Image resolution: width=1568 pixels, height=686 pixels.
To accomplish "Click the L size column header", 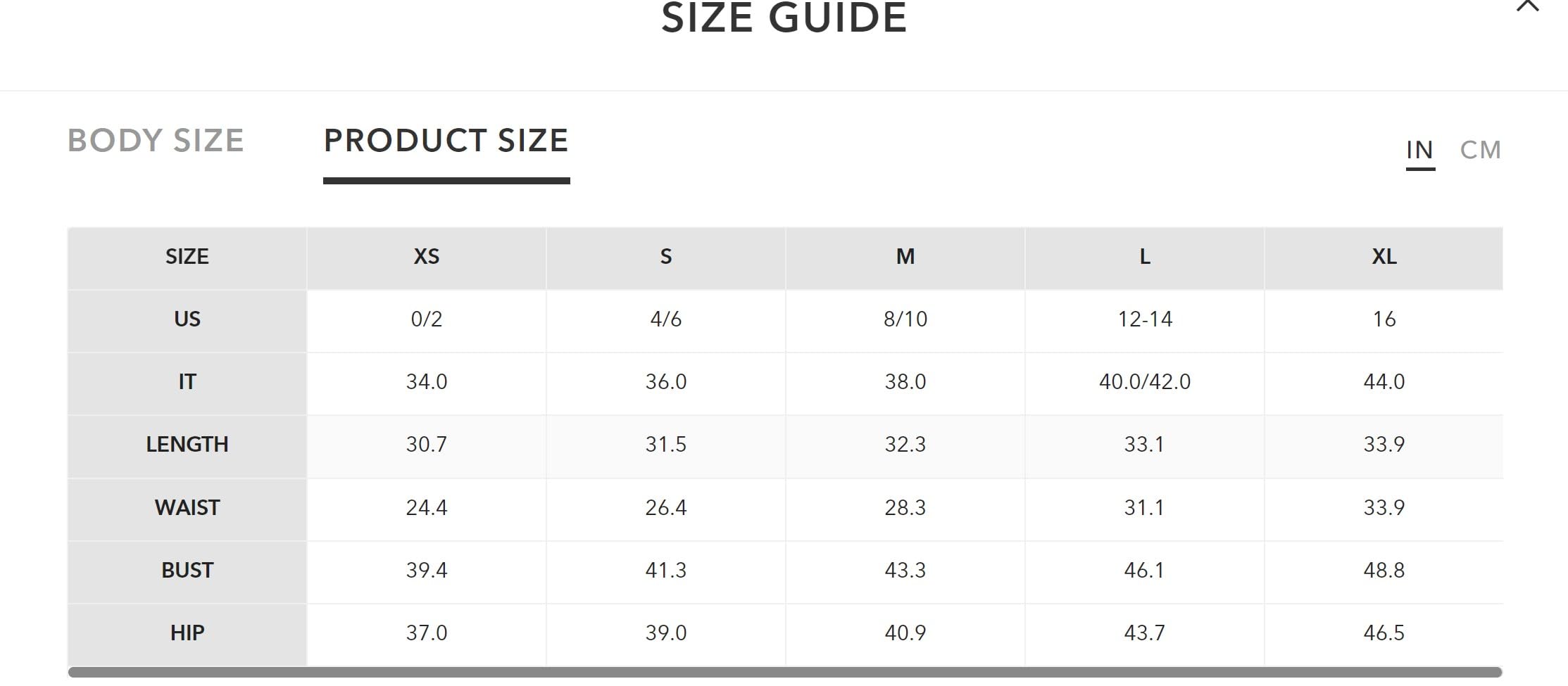I will click(x=1145, y=257).
